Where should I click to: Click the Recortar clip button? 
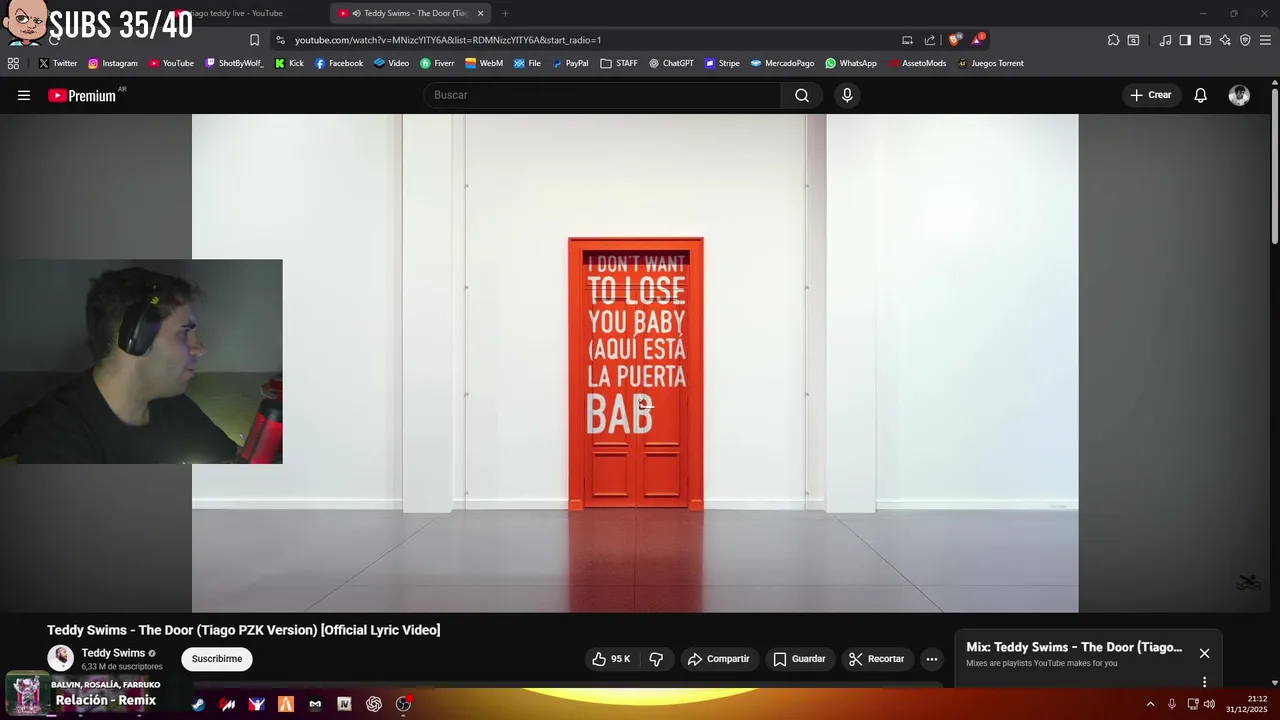point(876,659)
